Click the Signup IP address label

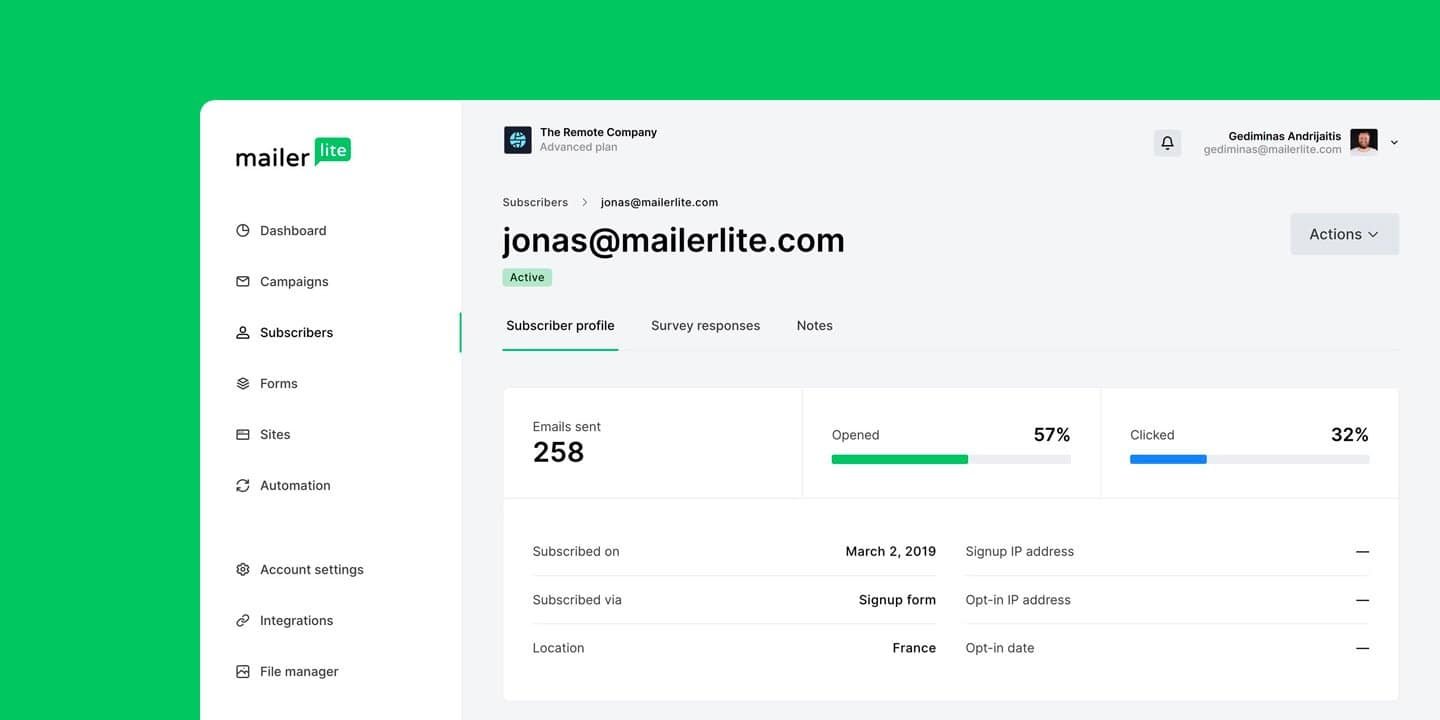(1020, 551)
